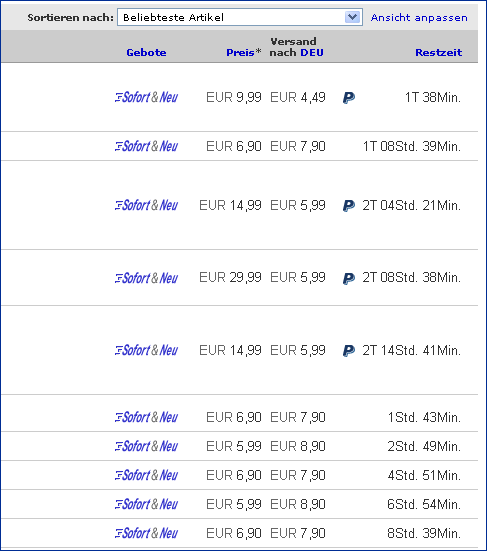
Task: Click Sofort & Neu badge in 6Std. 54Min. row
Action: point(146,504)
